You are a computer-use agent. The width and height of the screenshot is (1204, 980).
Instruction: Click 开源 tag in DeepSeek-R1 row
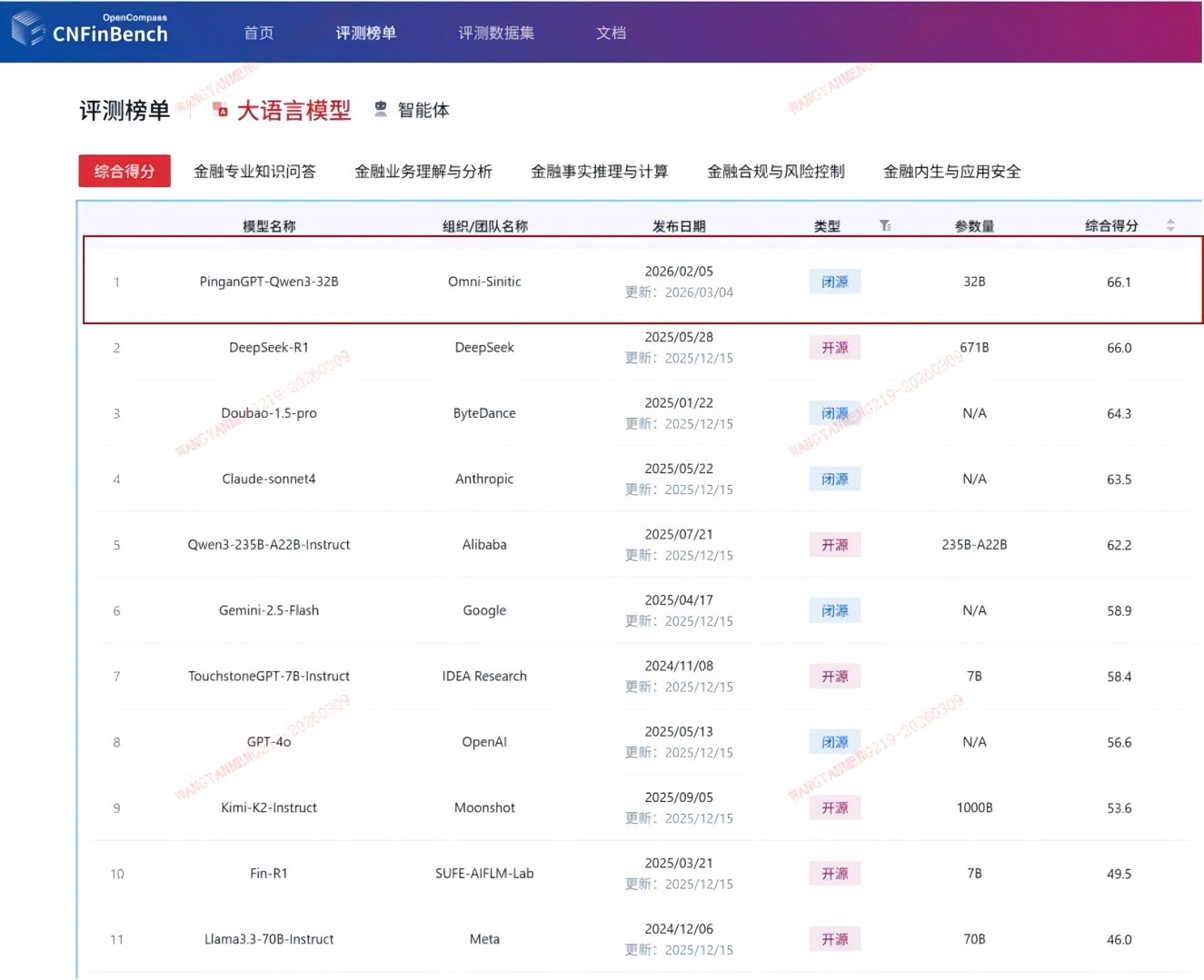point(834,348)
